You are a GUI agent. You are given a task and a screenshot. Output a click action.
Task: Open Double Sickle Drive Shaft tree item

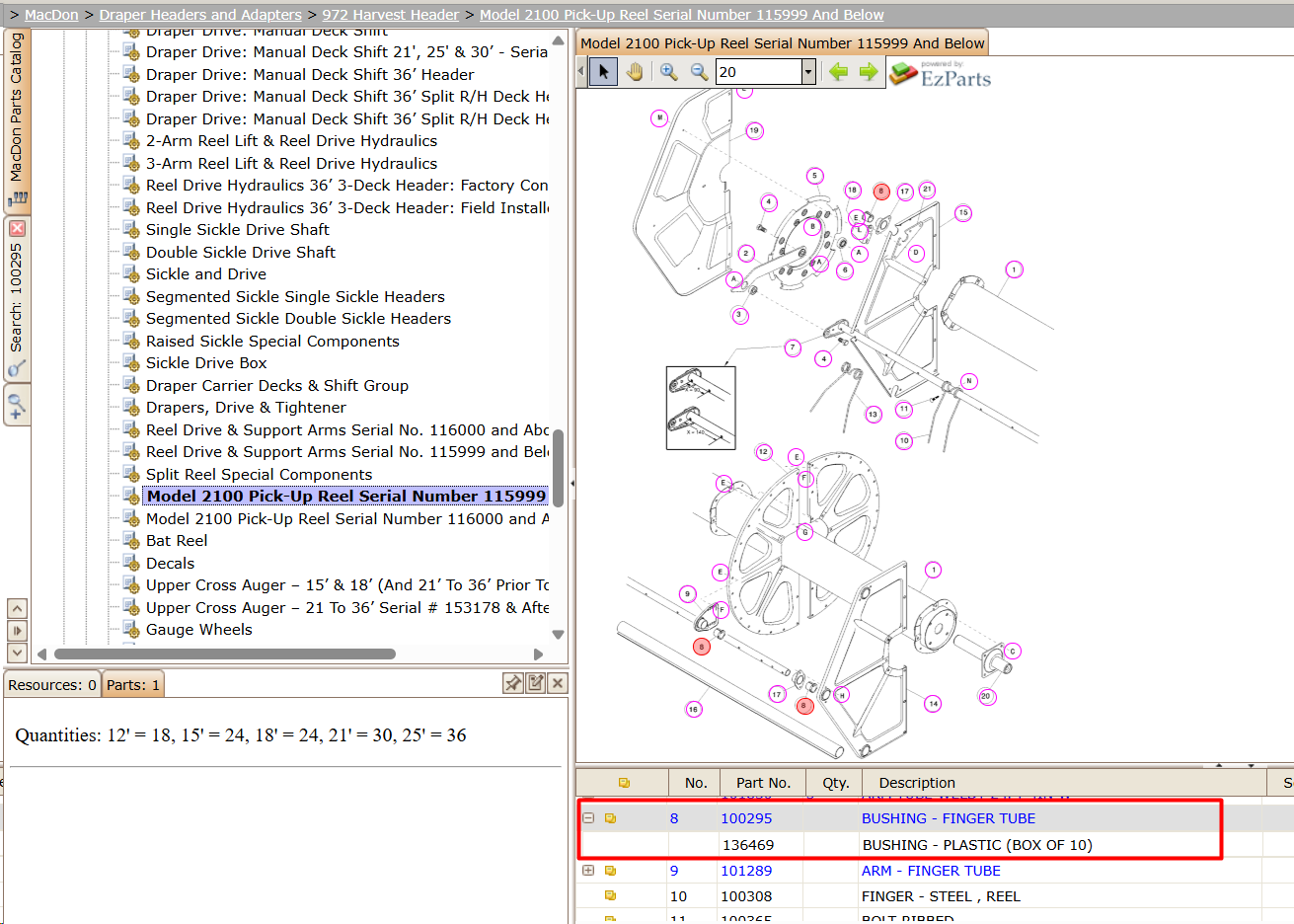pos(241,253)
